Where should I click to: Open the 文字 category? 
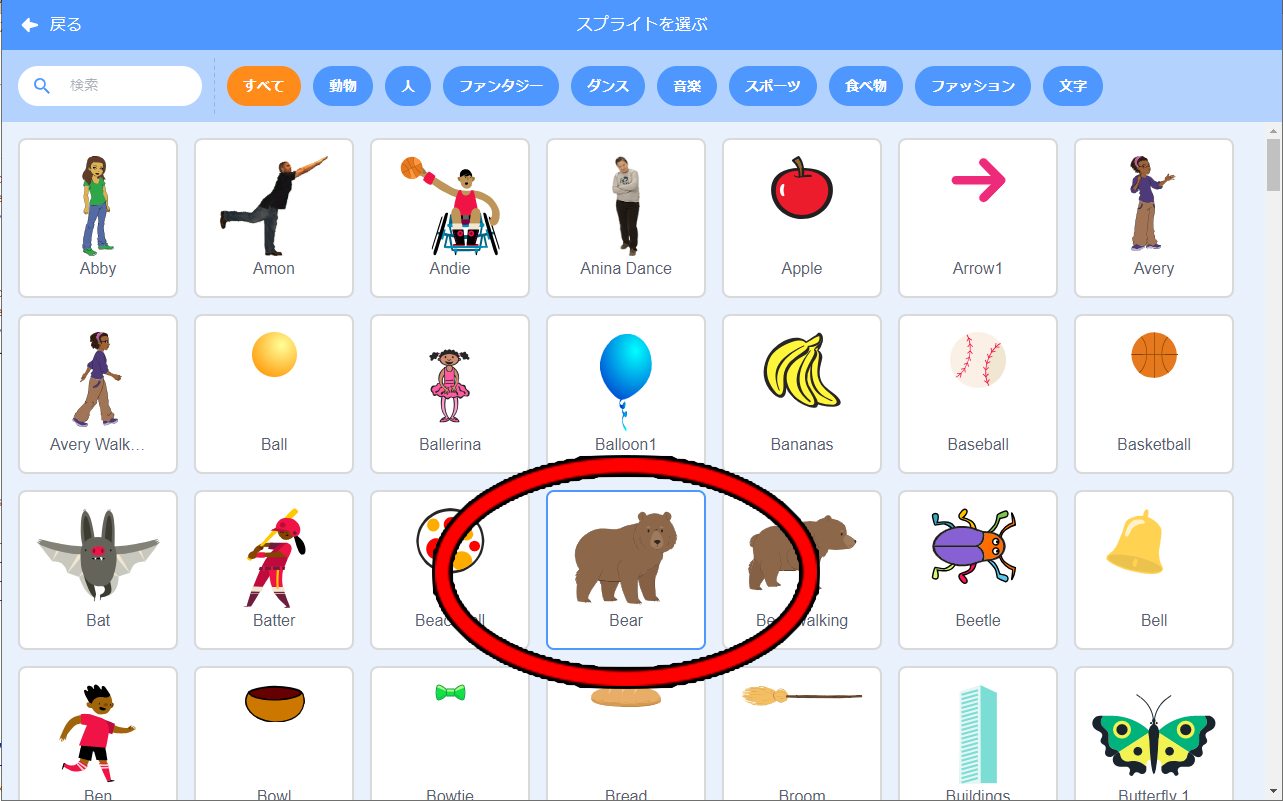coord(1073,86)
